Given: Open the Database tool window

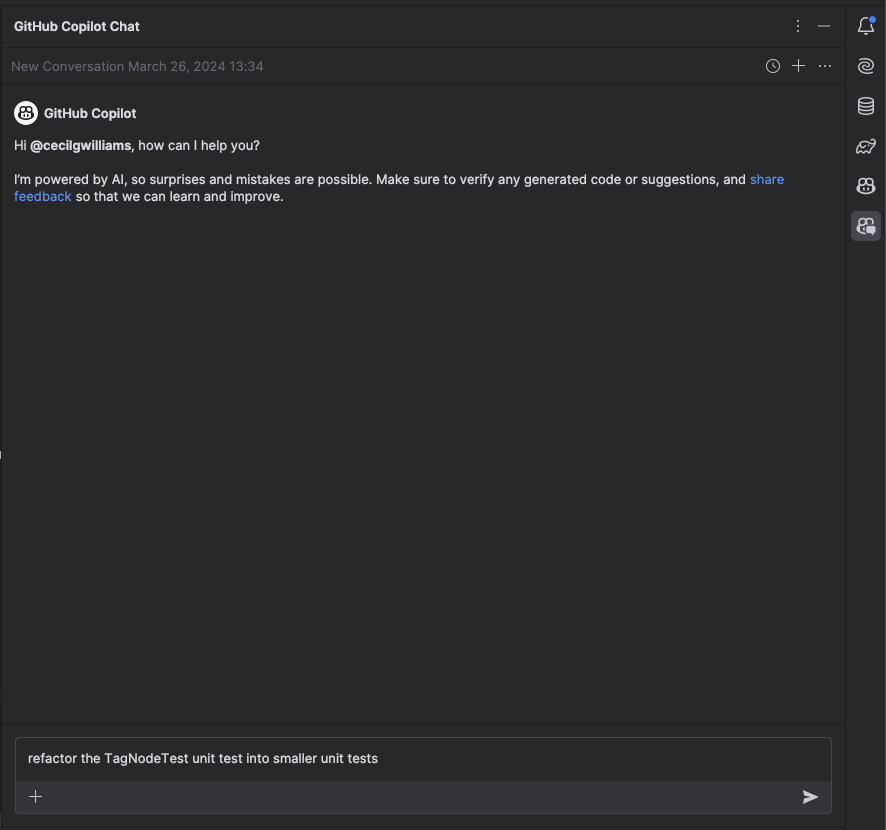Looking at the screenshot, I should 866,106.
